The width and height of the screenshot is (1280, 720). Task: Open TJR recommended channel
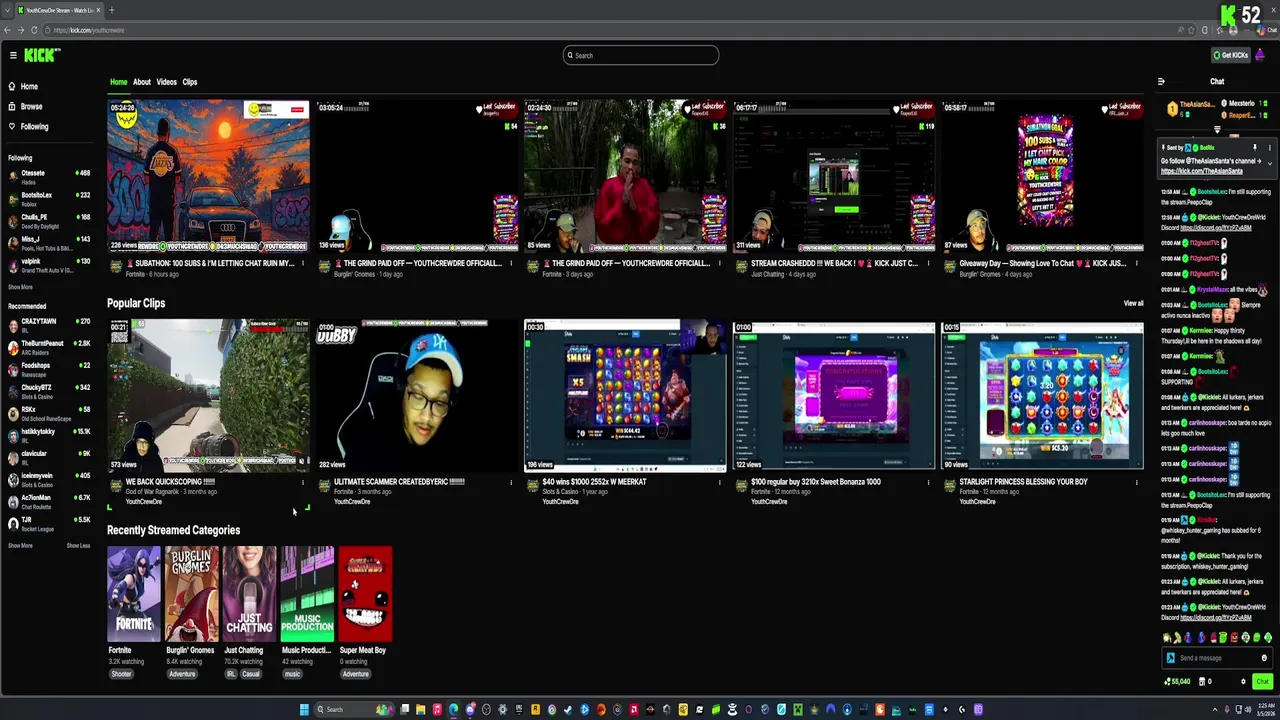coord(49,522)
